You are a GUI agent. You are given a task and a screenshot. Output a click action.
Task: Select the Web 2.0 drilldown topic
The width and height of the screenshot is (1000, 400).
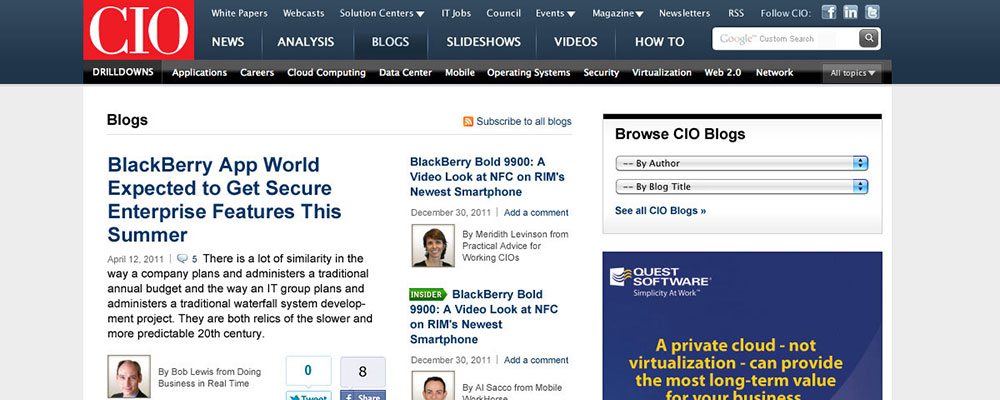(723, 73)
